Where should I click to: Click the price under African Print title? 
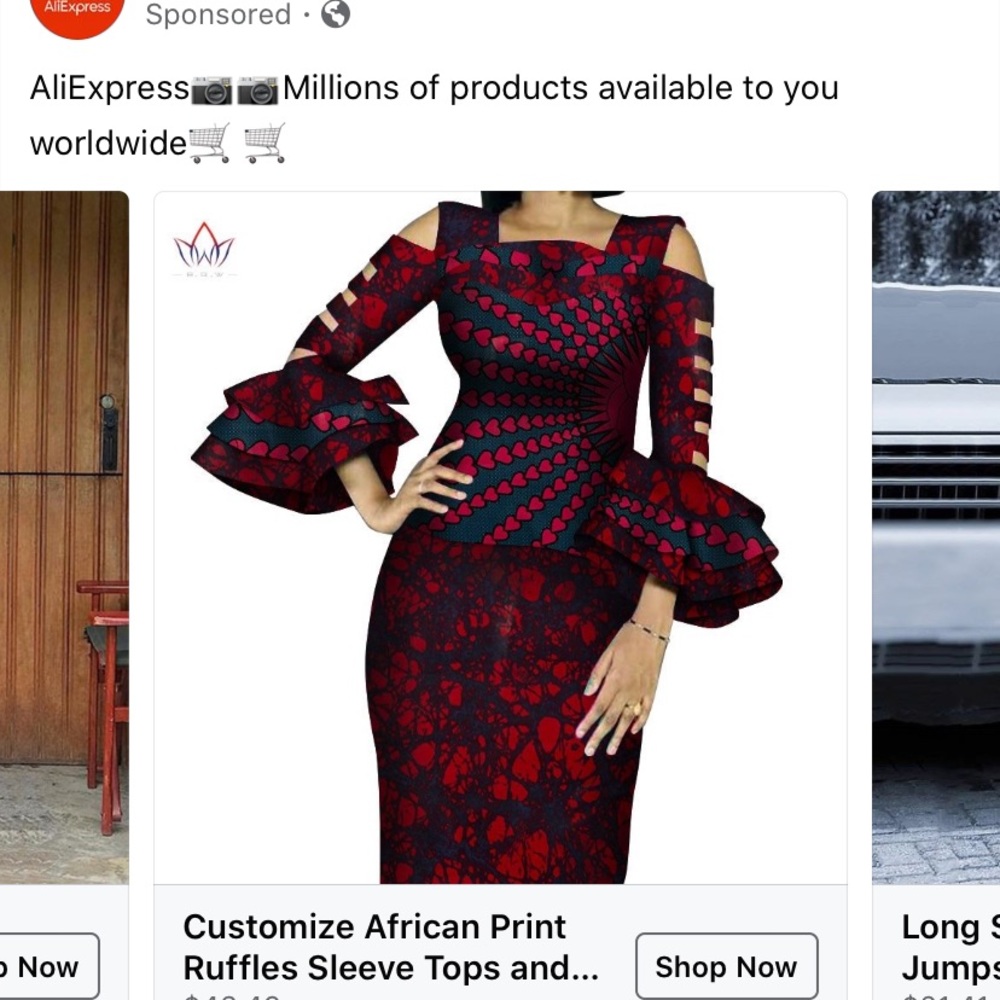[x=232, y=996]
